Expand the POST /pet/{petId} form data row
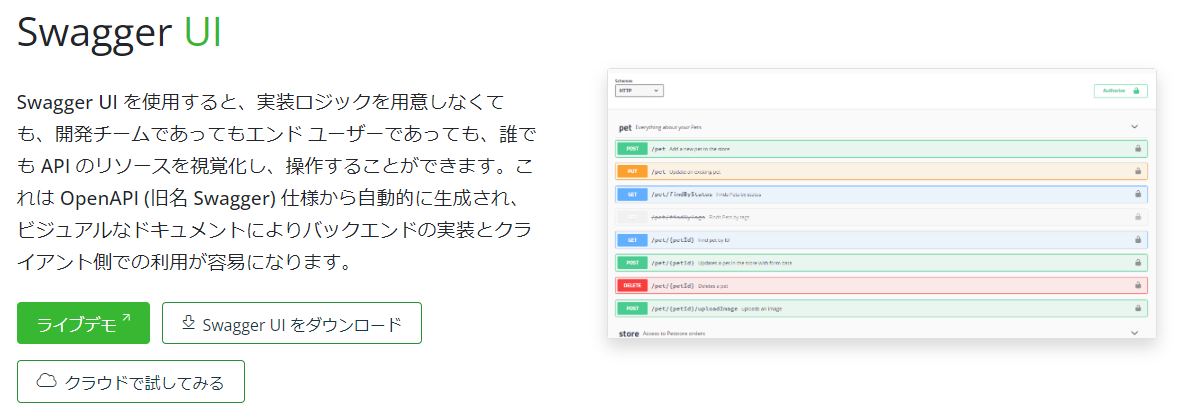Image resolution: width=1180 pixels, height=412 pixels. coord(881,263)
